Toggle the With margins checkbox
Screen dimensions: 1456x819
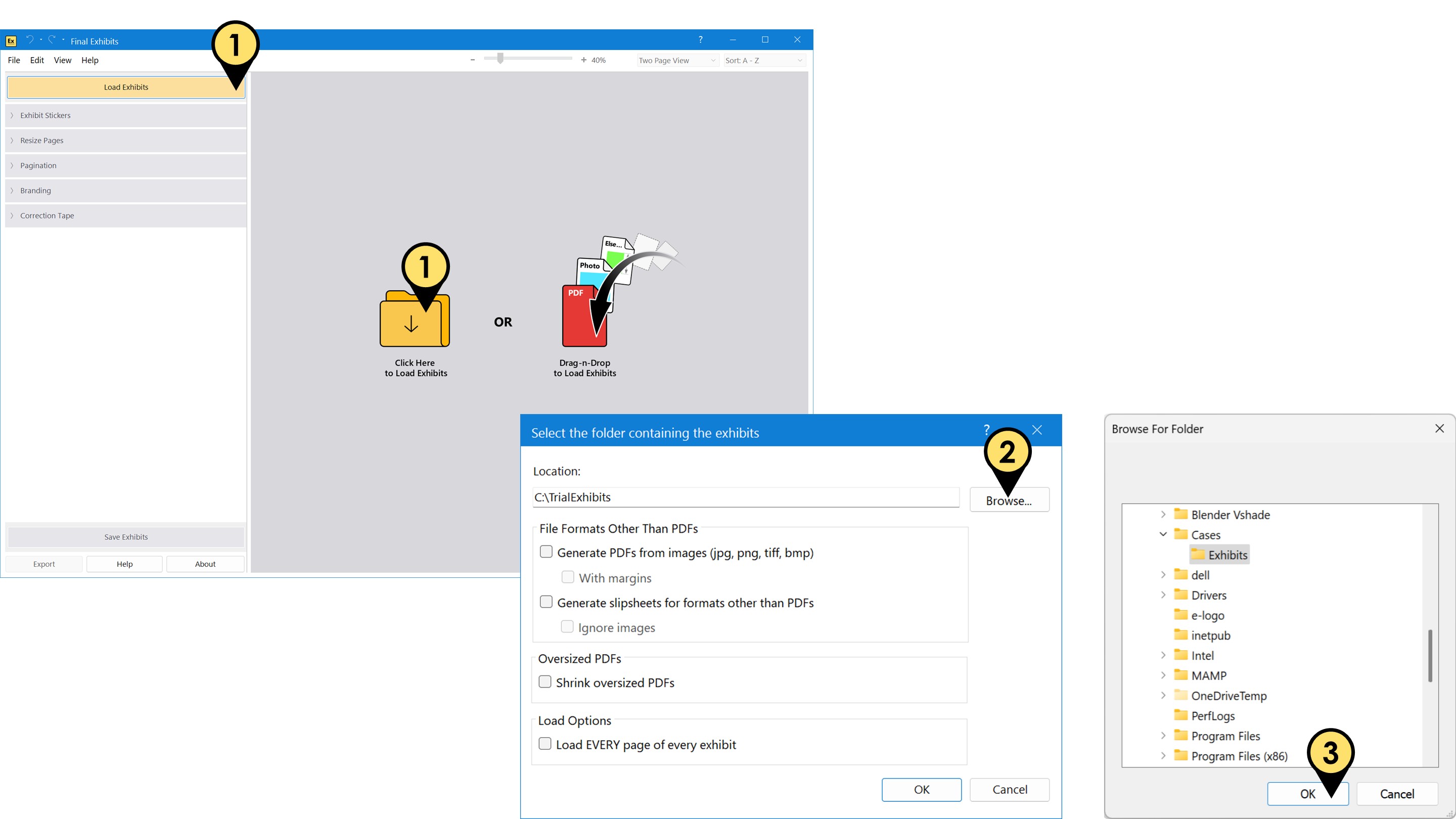click(x=567, y=577)
